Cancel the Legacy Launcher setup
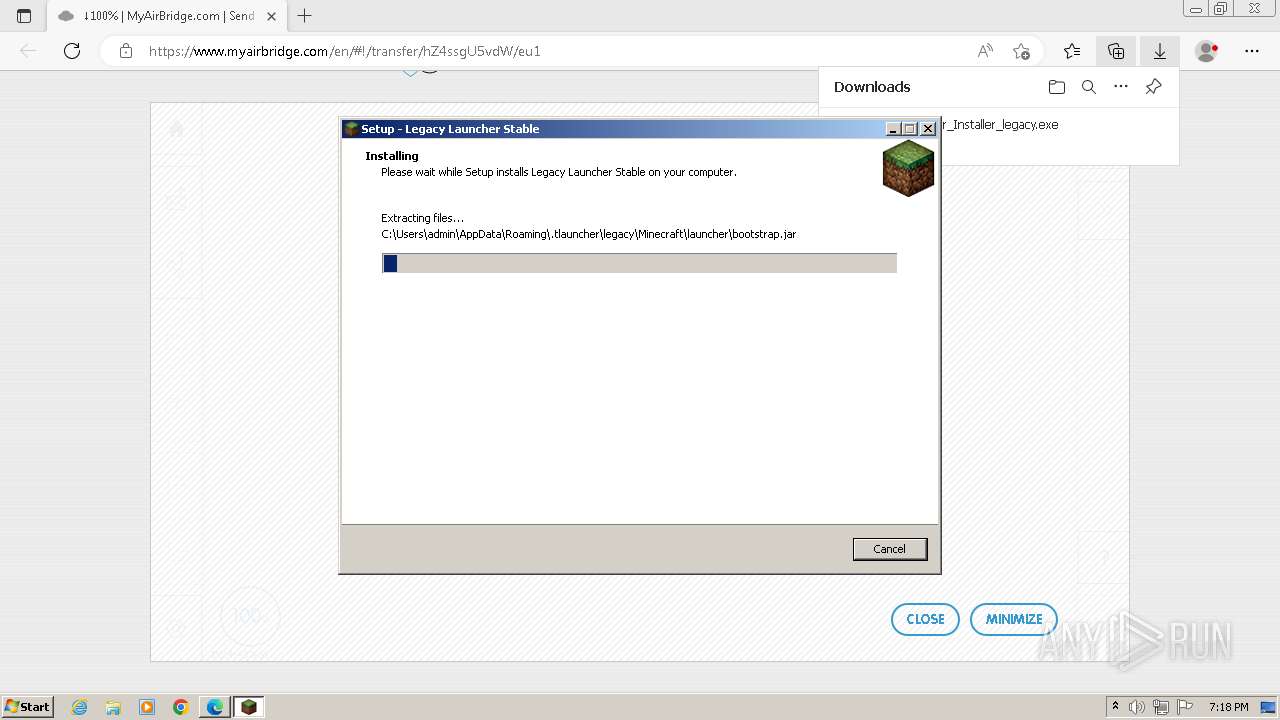Image resolution: width=1280 pixels, height=720 pixels. click(x=889, y=549)
